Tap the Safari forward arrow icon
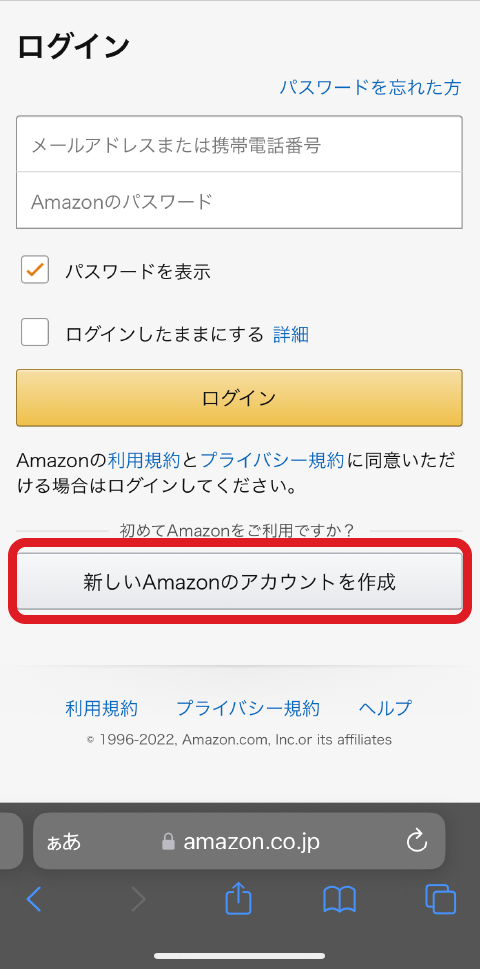The image size is (480, 969). (x=138, y=900)
